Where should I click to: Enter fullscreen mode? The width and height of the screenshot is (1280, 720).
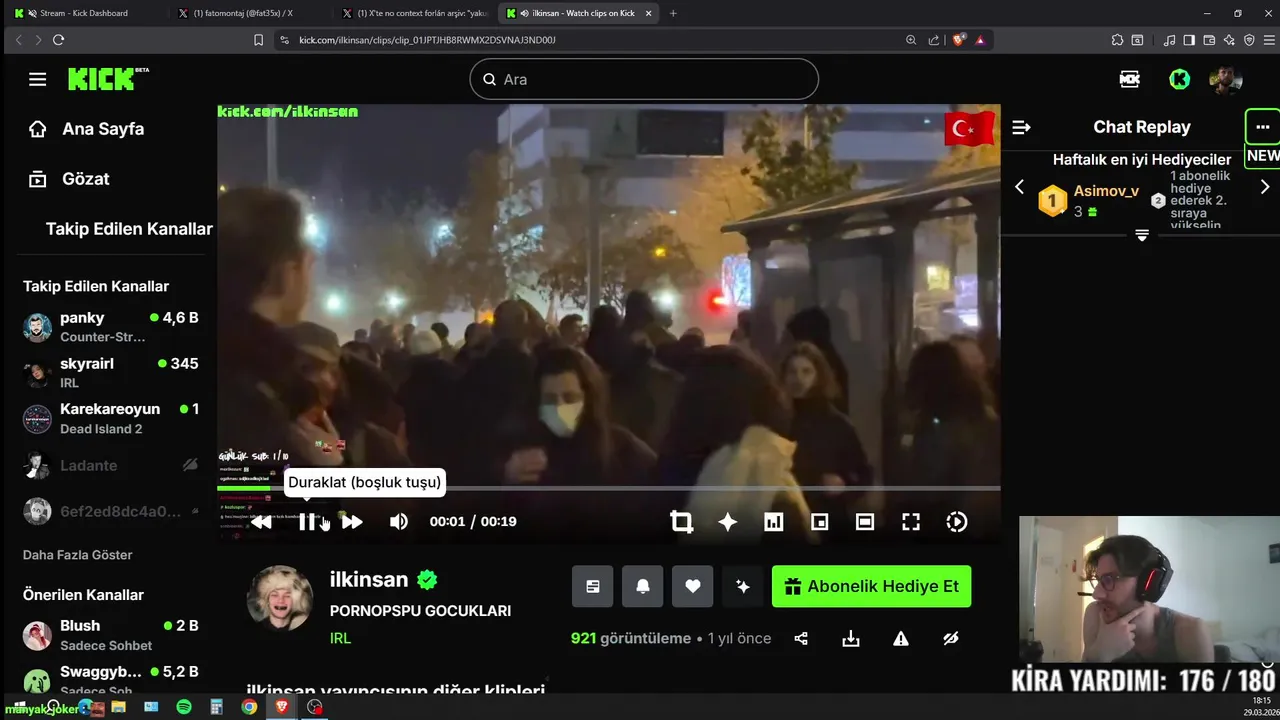click(x=911, y=522)
